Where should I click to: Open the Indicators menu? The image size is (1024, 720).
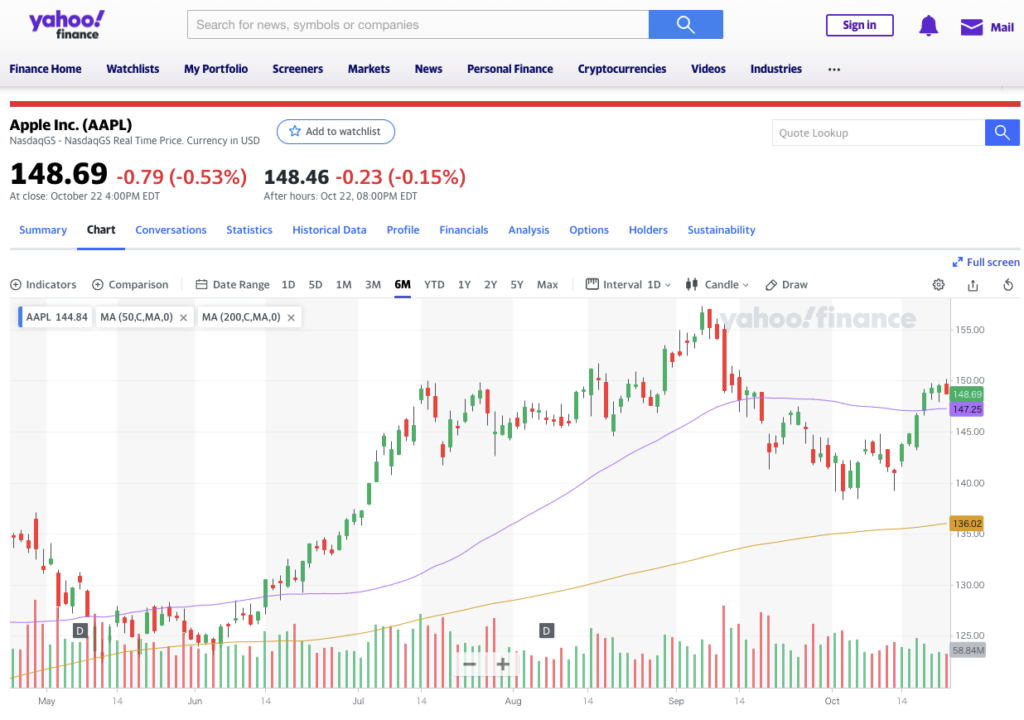pos(43,285)
